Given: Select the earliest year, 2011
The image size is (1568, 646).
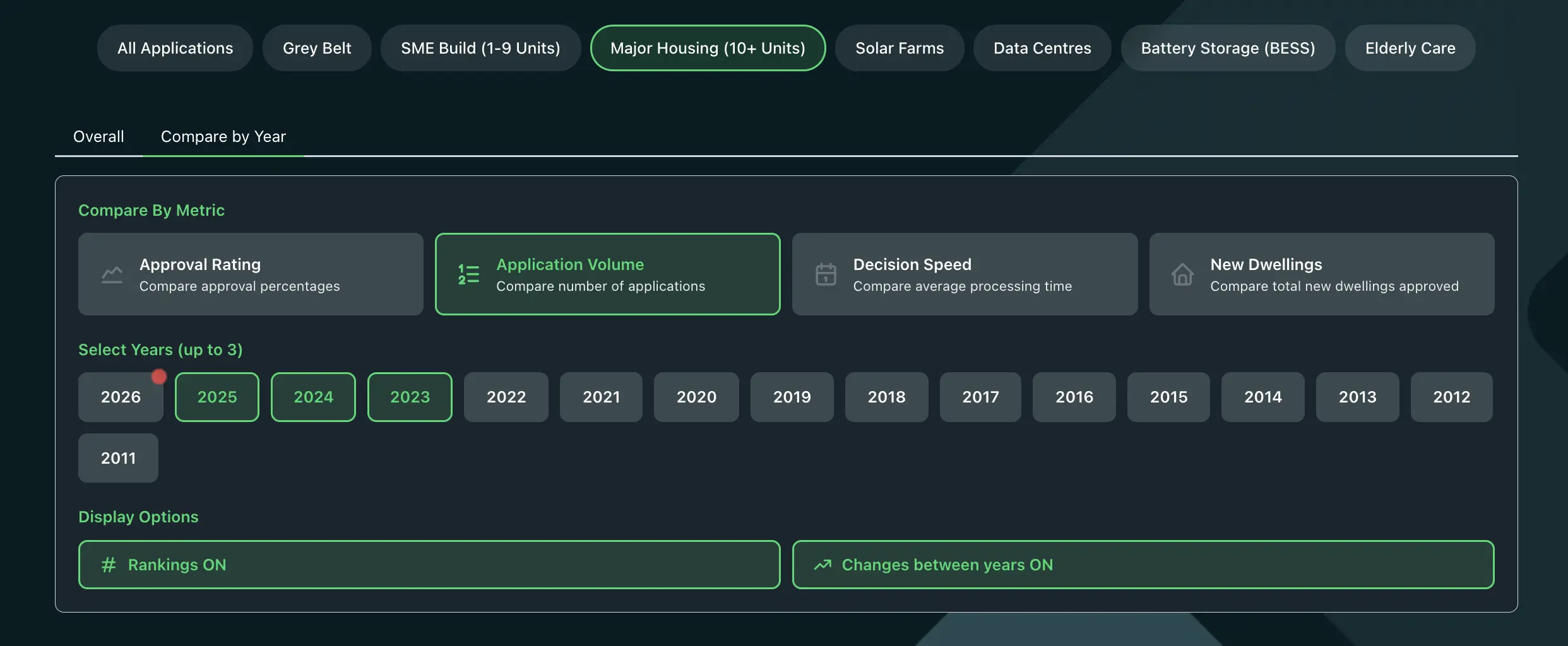Looking at the screenshot, I should pyautogui.click(x=117, y=458).
